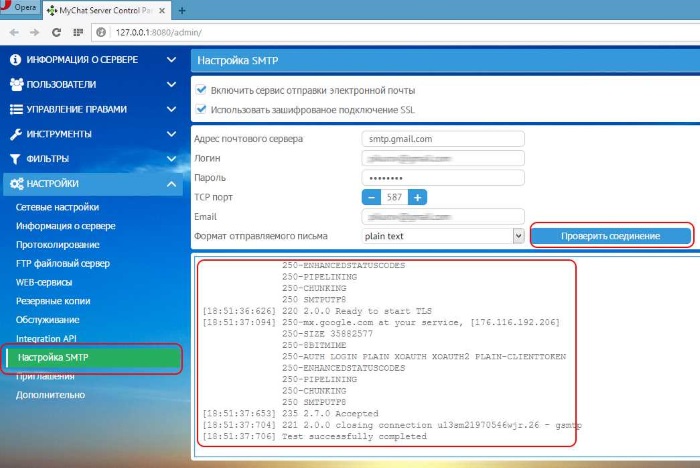
Task: Close the MyChat Server Control tab
Action: [162, 10]
